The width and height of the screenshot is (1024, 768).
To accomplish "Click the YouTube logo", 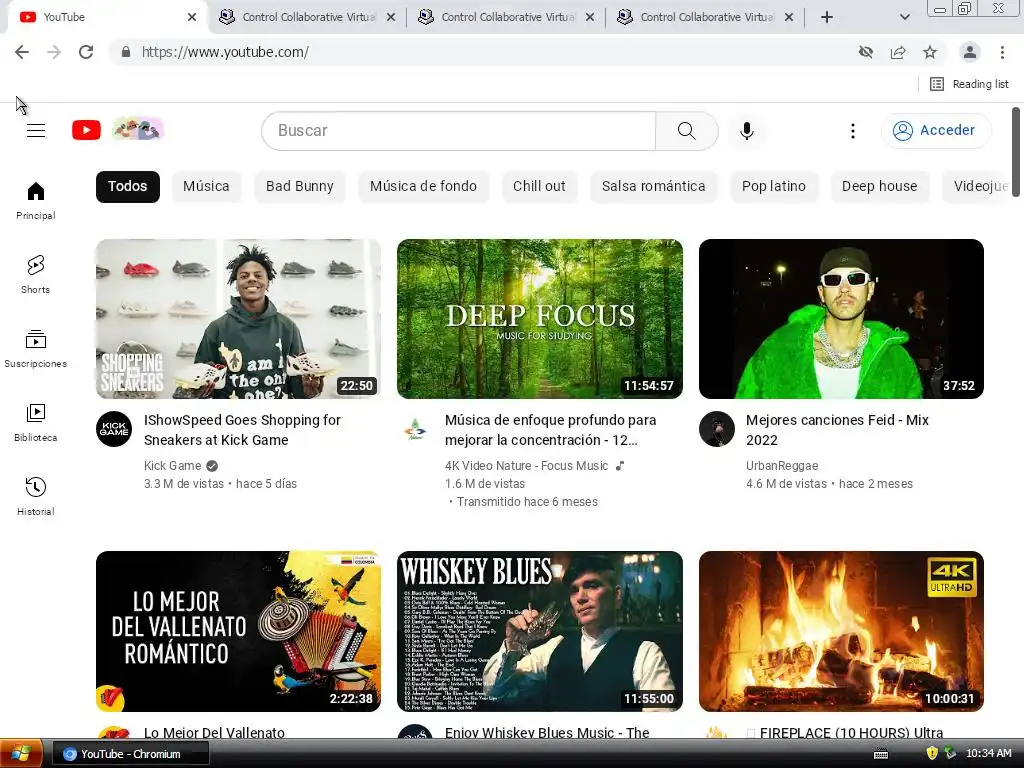I will pyautogui.click(x=86, y=130).
